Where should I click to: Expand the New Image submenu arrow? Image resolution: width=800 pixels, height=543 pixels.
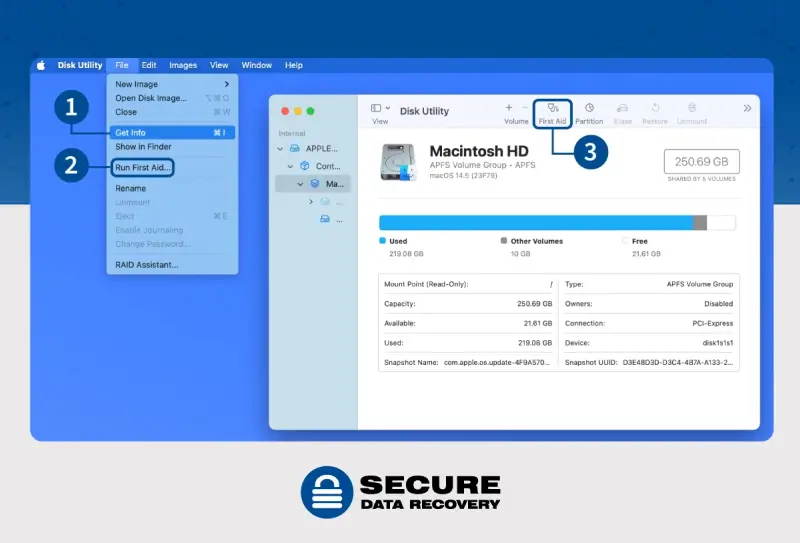pos(227,84)
